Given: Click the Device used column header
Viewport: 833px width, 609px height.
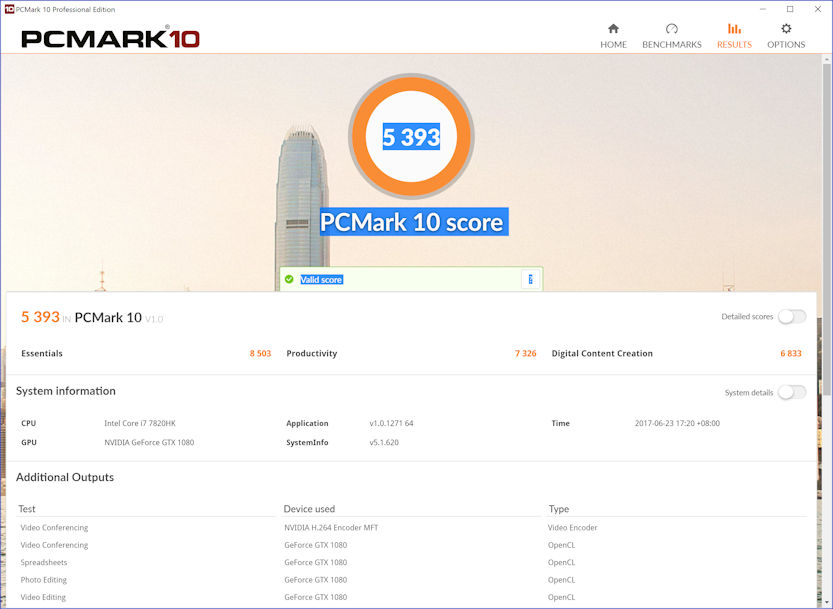Looking at the screenshot, I should pos(309,509).
